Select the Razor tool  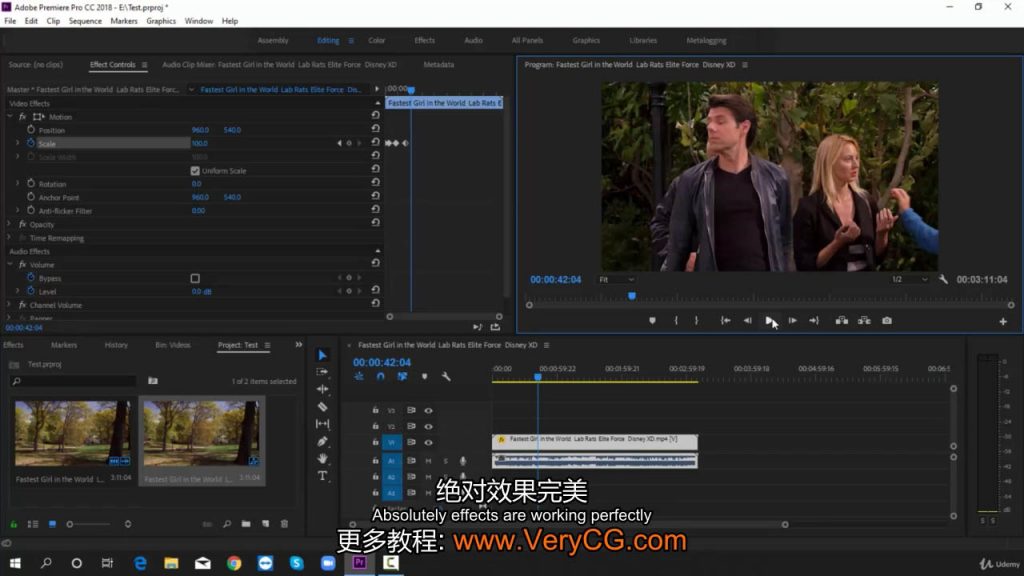[x=323, y=406]
